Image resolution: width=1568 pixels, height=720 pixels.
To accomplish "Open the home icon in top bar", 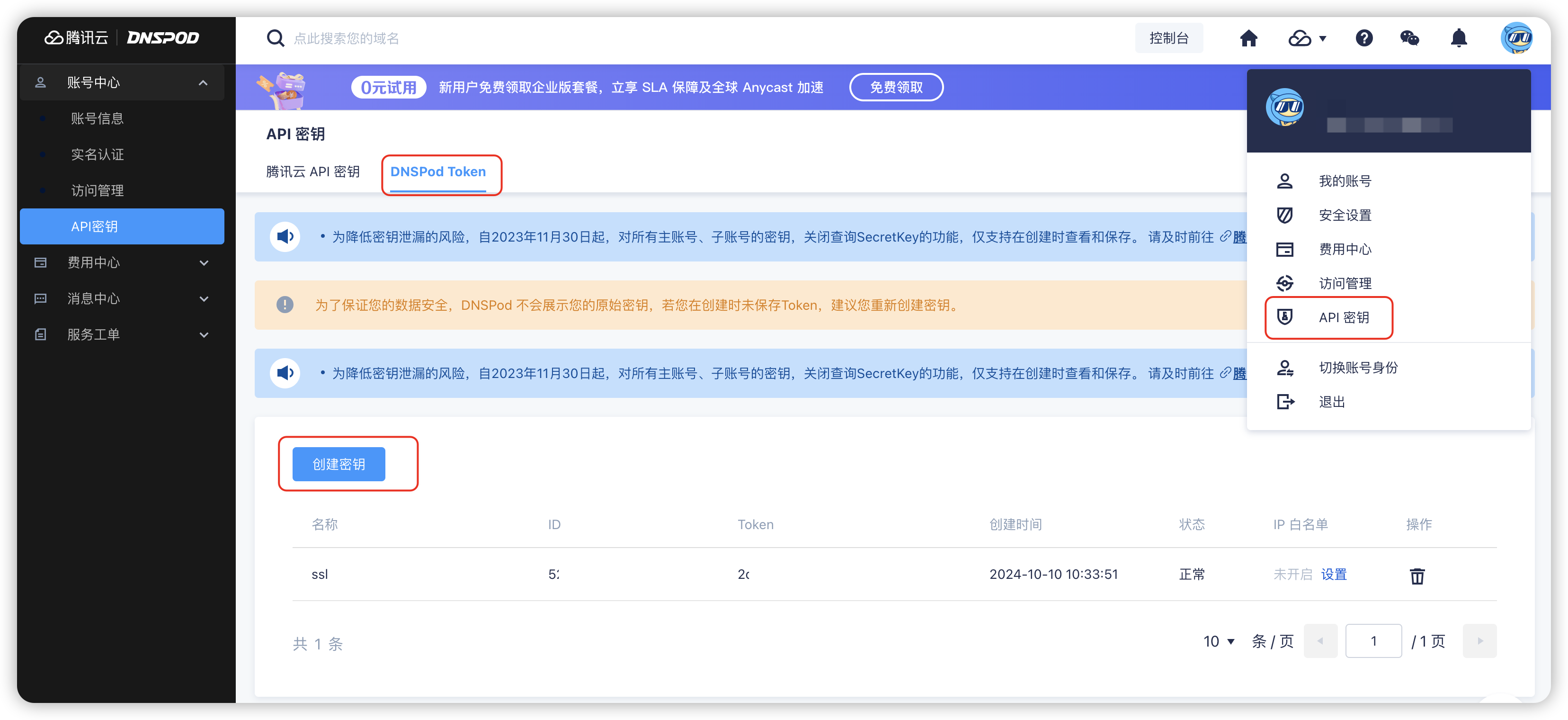I will pyautogui.click(x=1248, y=38).
